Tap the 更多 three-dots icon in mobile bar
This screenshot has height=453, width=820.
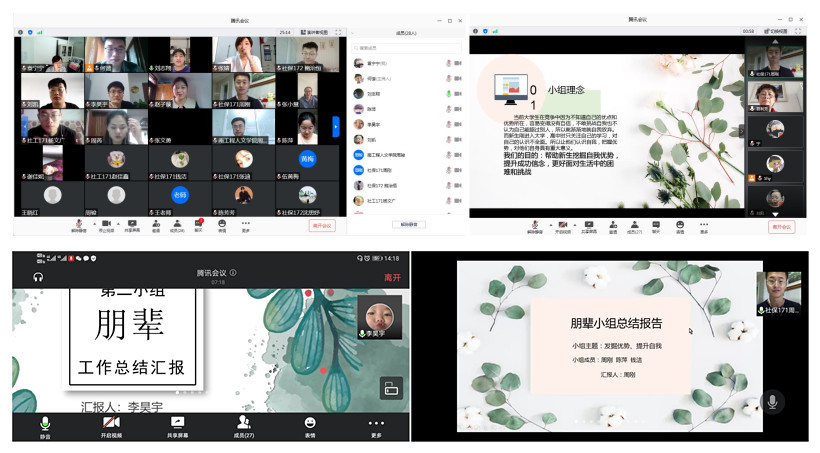(x=376, y=426)
